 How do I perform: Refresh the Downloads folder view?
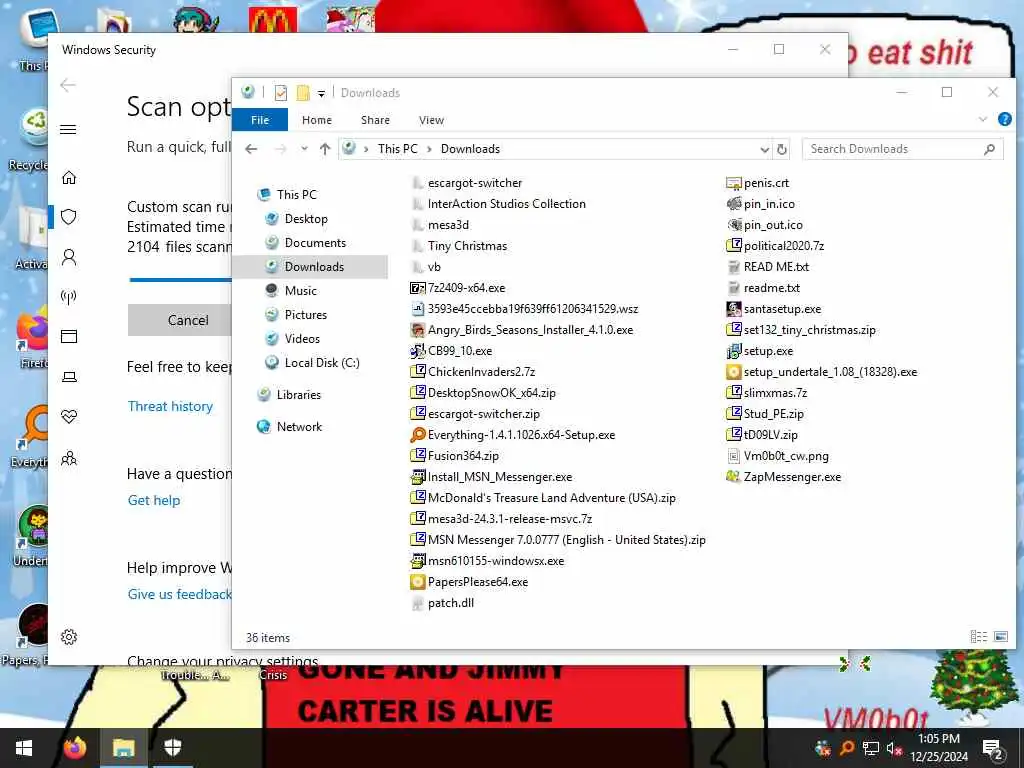(x=782, y=149)
